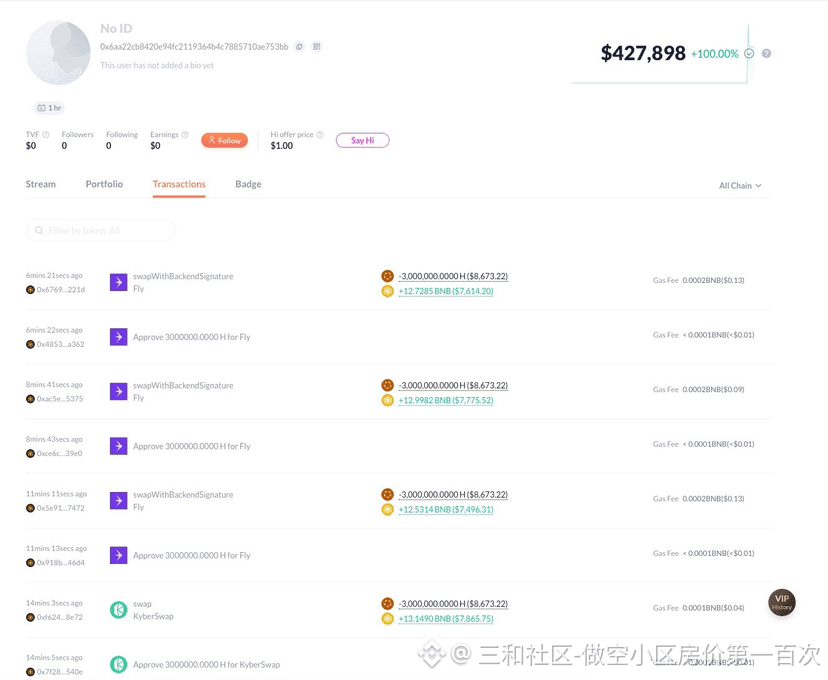Click BNB icon next to +13.1490 BNB
The width and height of the screenshot is (828, 680).
point(388,618)
